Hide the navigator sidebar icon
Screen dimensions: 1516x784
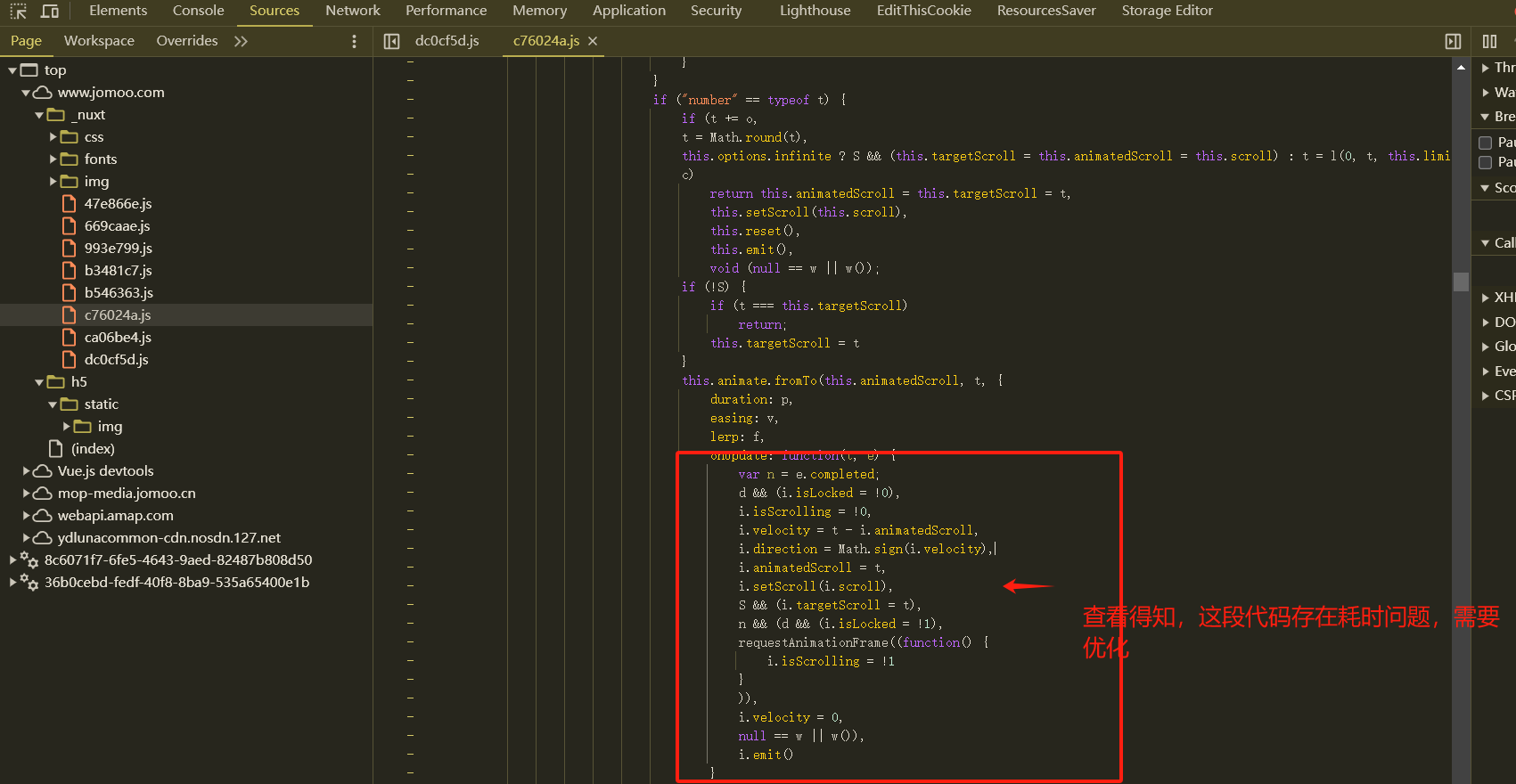pos(391,41)
